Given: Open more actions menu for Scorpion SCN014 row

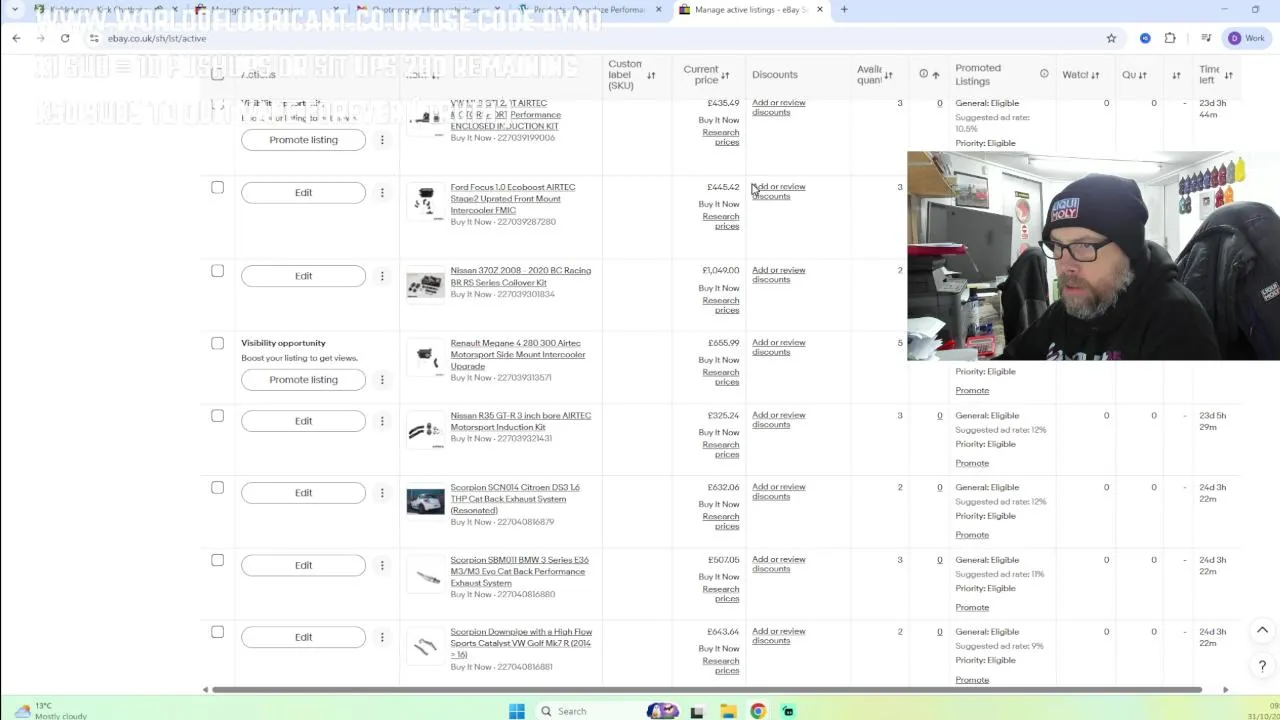Looking at the screenshot, I should point(382,493).
